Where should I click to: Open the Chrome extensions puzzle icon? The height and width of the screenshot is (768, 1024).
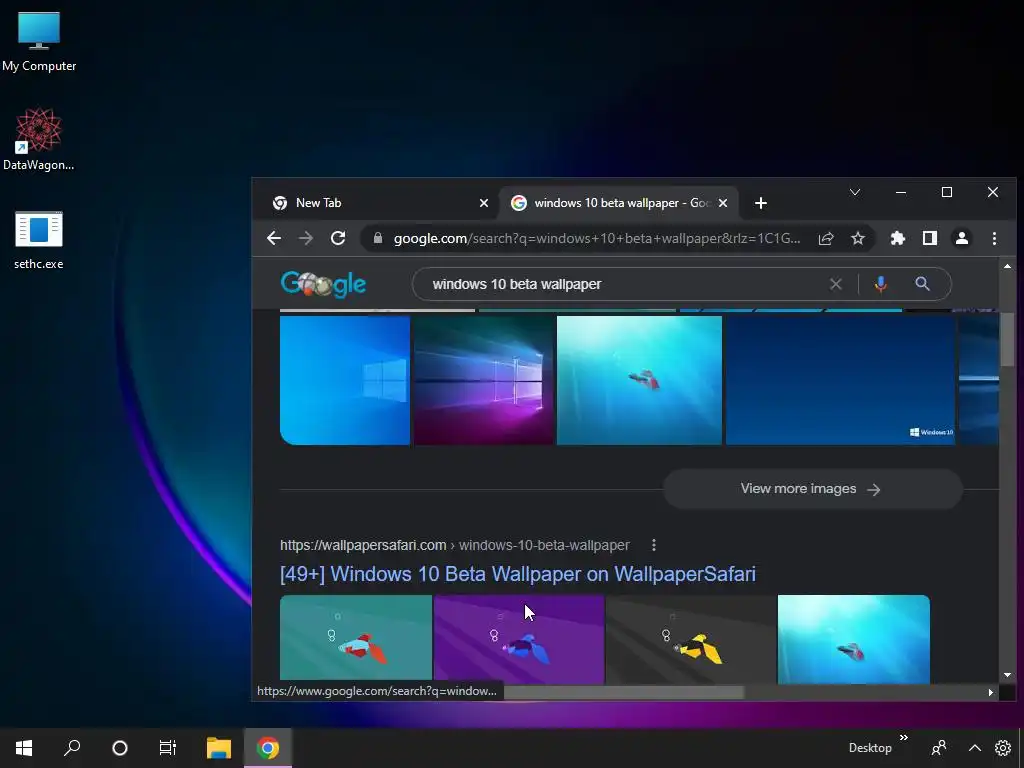pyautogui.click(x=898, y=238)
